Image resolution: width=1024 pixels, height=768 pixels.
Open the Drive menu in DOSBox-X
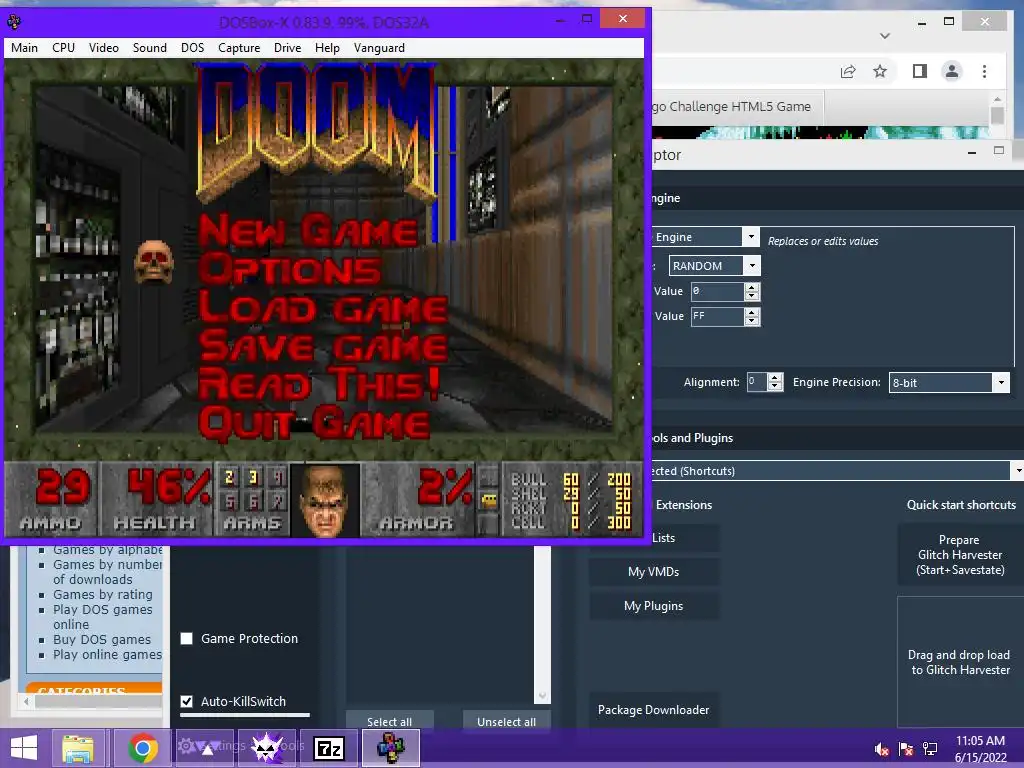[287, 48]
